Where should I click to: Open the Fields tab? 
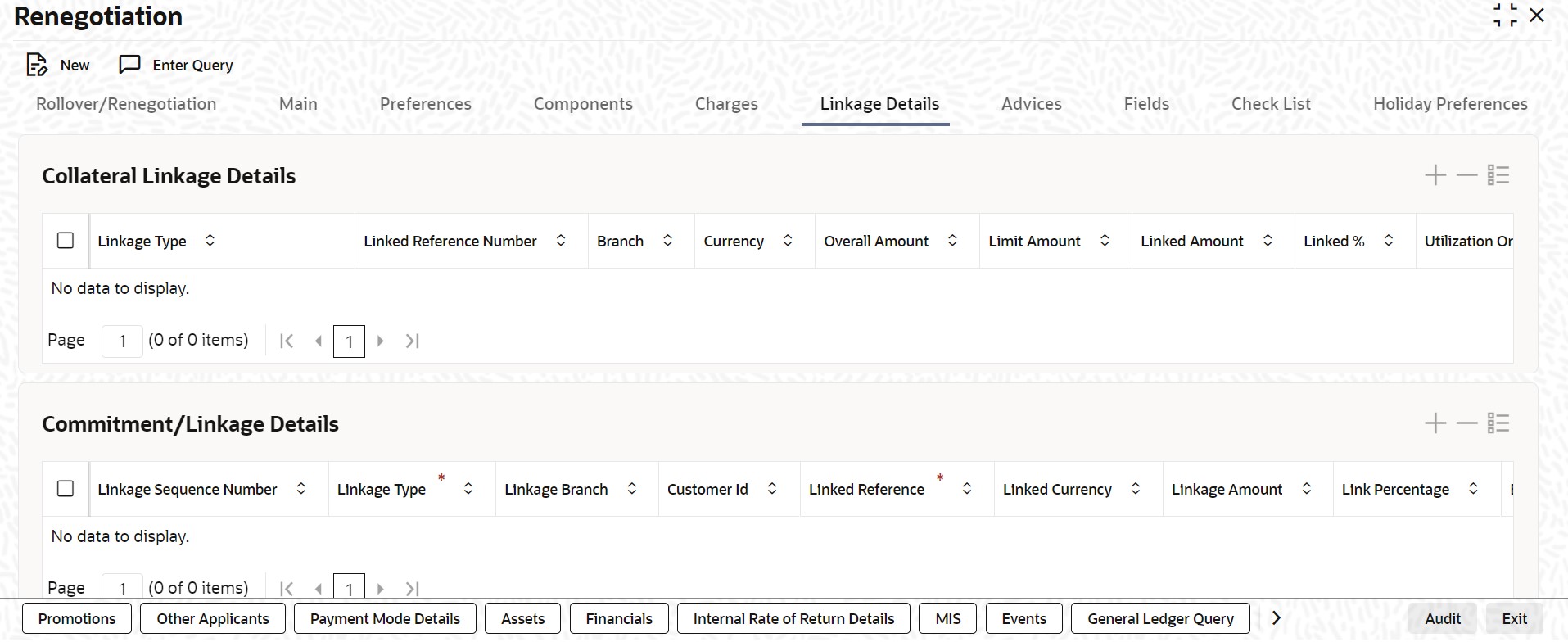tap(1146, 104)
